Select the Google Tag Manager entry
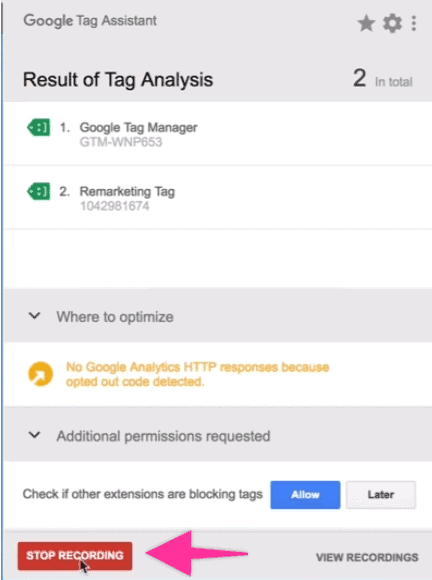Screen dimensions: 432x580 point(217,134)
